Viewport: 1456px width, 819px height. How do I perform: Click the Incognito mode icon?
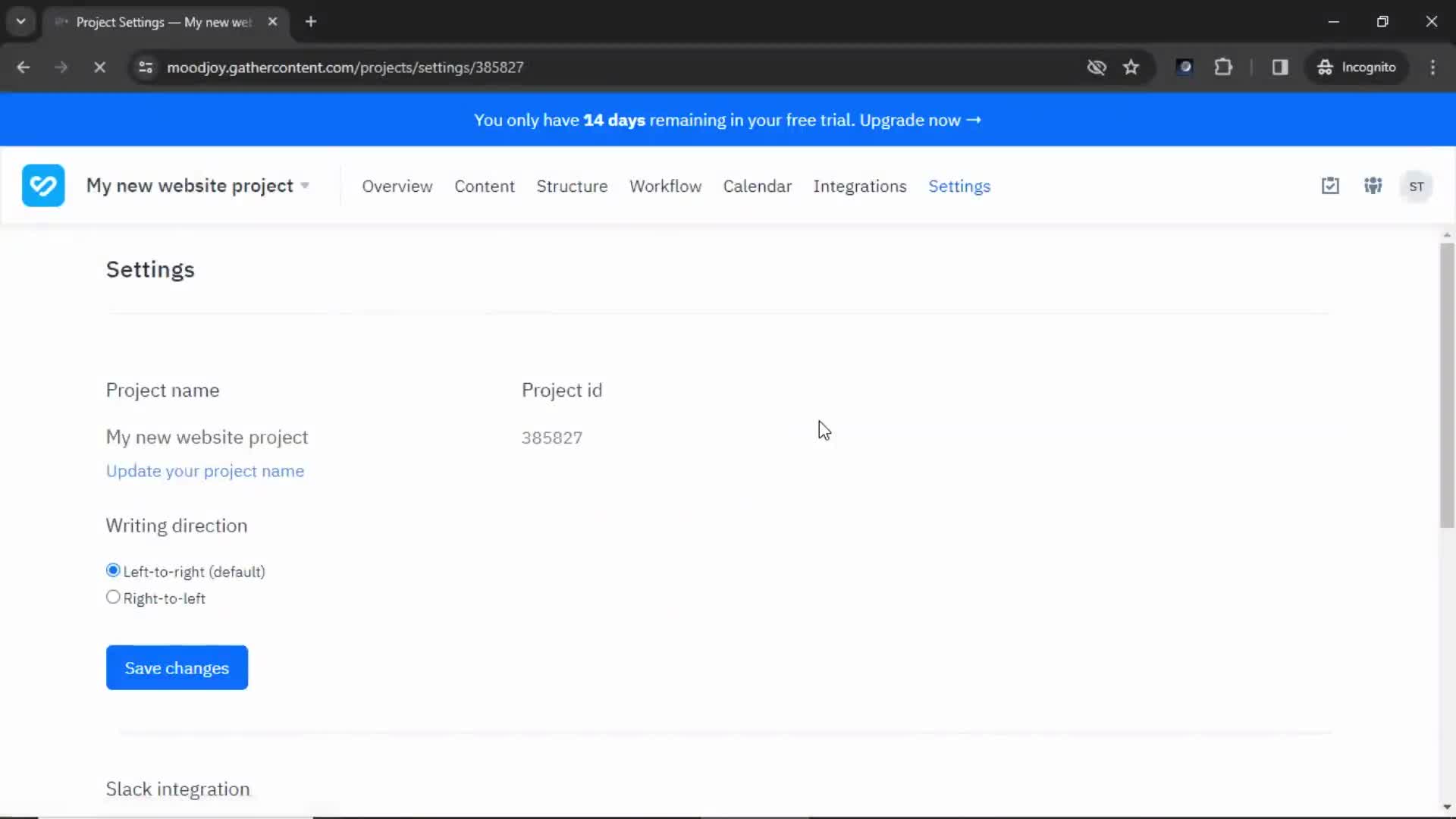point(1324,67)
